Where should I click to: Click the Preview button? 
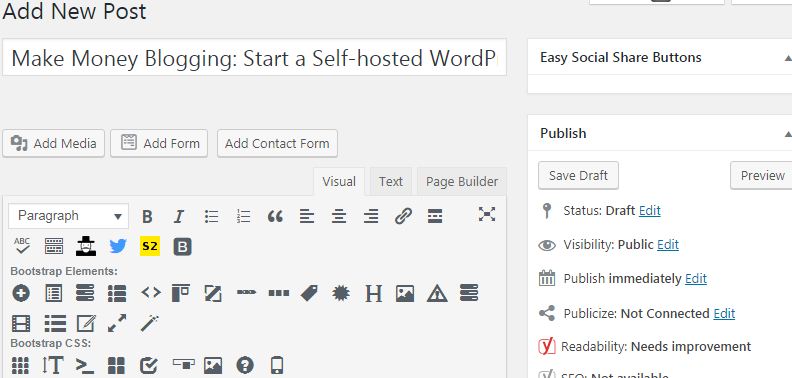pos(762,175)
